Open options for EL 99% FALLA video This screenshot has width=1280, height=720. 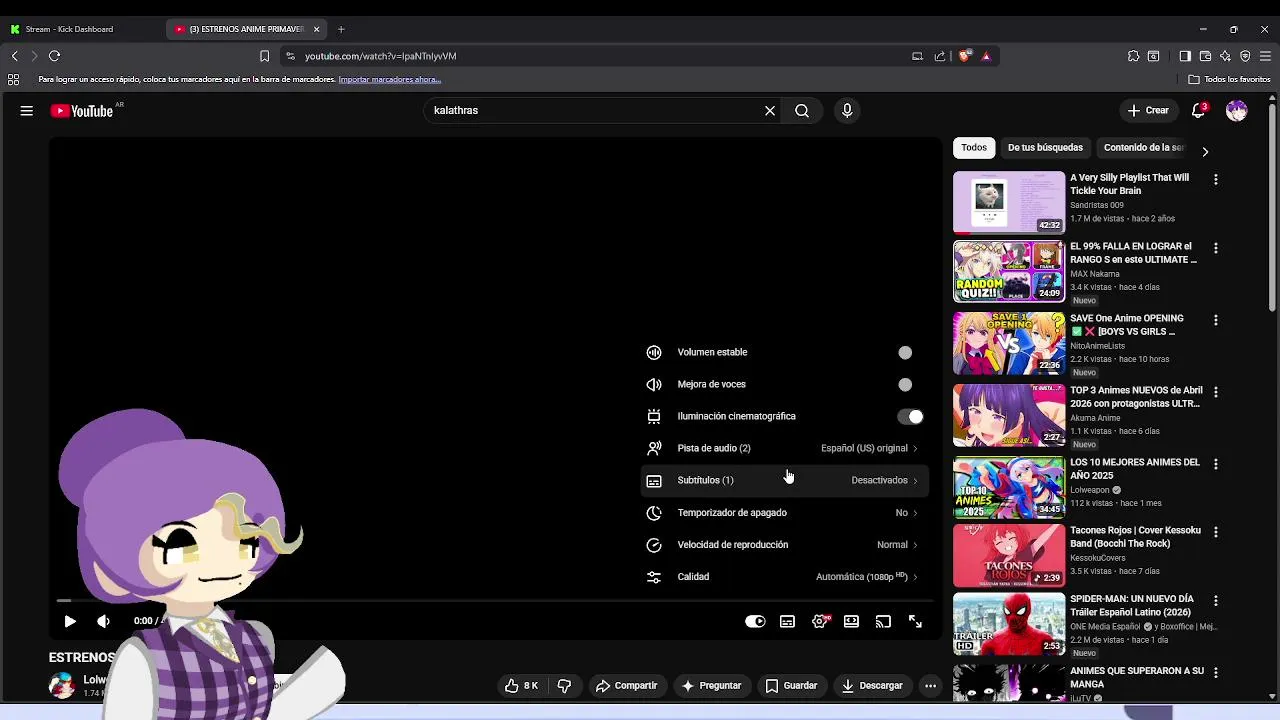tap(1216, 248)
